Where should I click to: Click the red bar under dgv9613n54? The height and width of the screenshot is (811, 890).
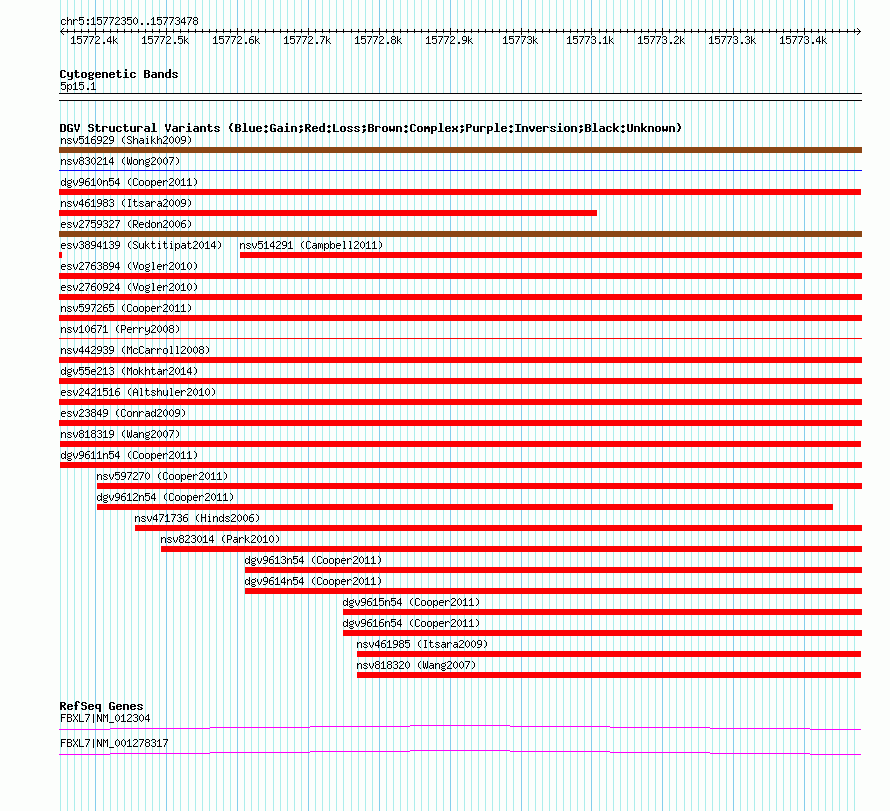tap(553, 570)
